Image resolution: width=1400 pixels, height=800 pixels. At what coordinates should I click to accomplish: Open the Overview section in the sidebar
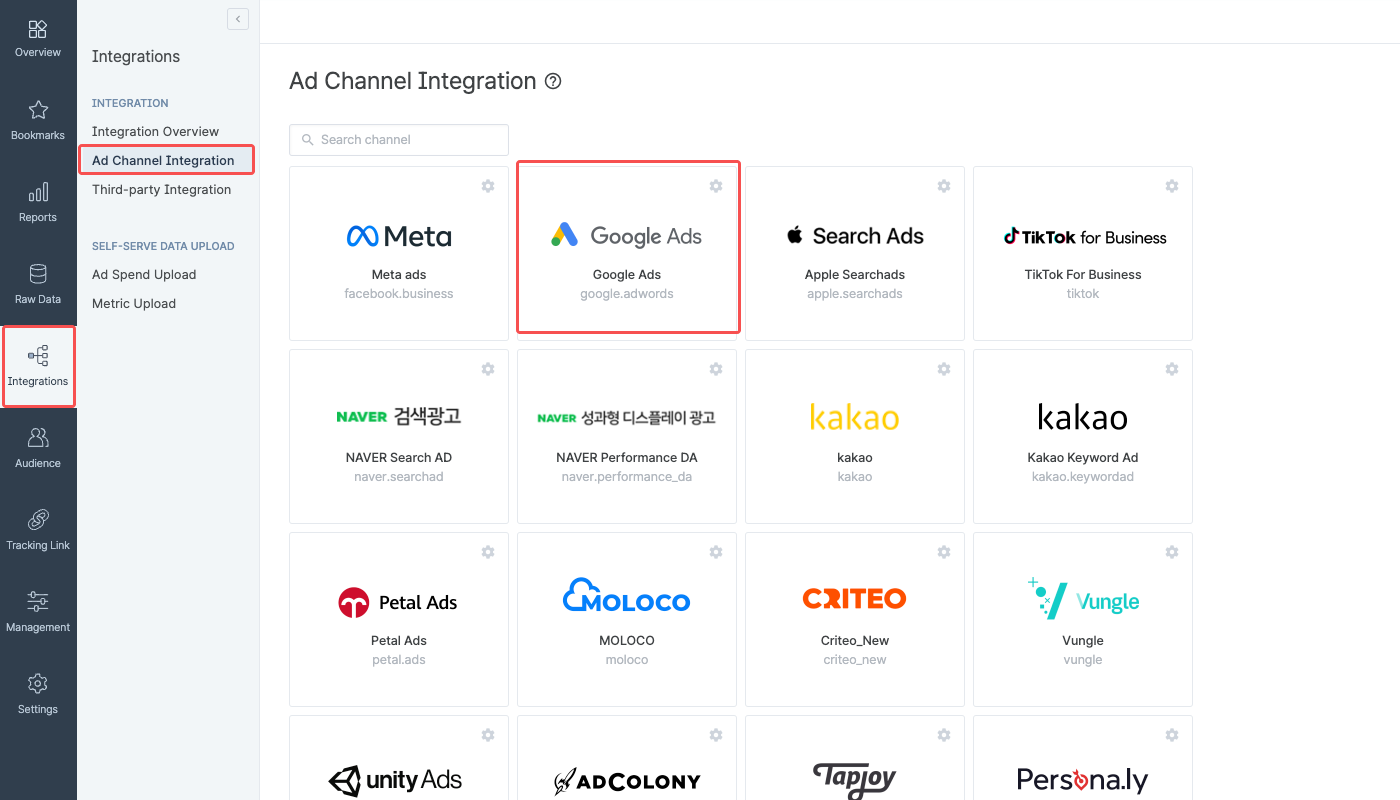(38, 38)
